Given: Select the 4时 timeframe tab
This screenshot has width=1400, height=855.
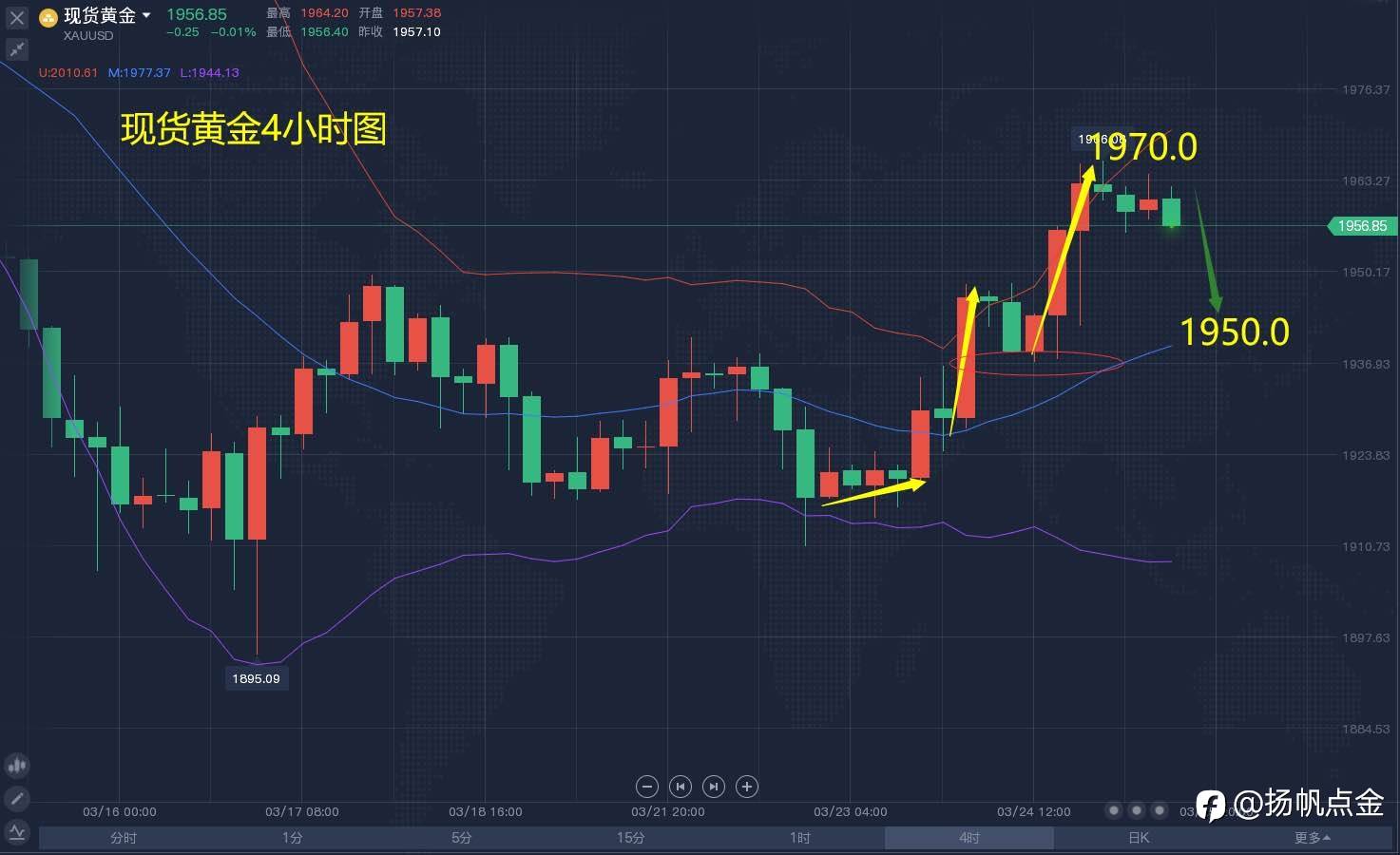Looking at the screenshot, I should pos(968,838).
